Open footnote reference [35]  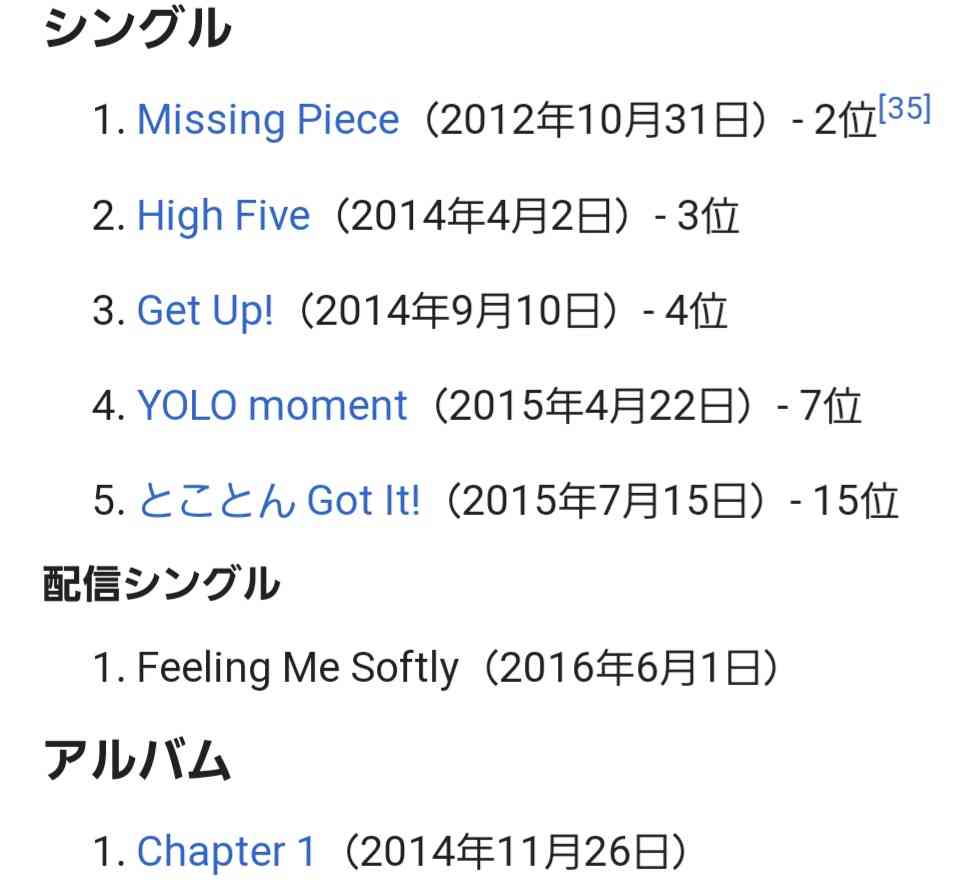pyautogui.click(x=904, y=108)
